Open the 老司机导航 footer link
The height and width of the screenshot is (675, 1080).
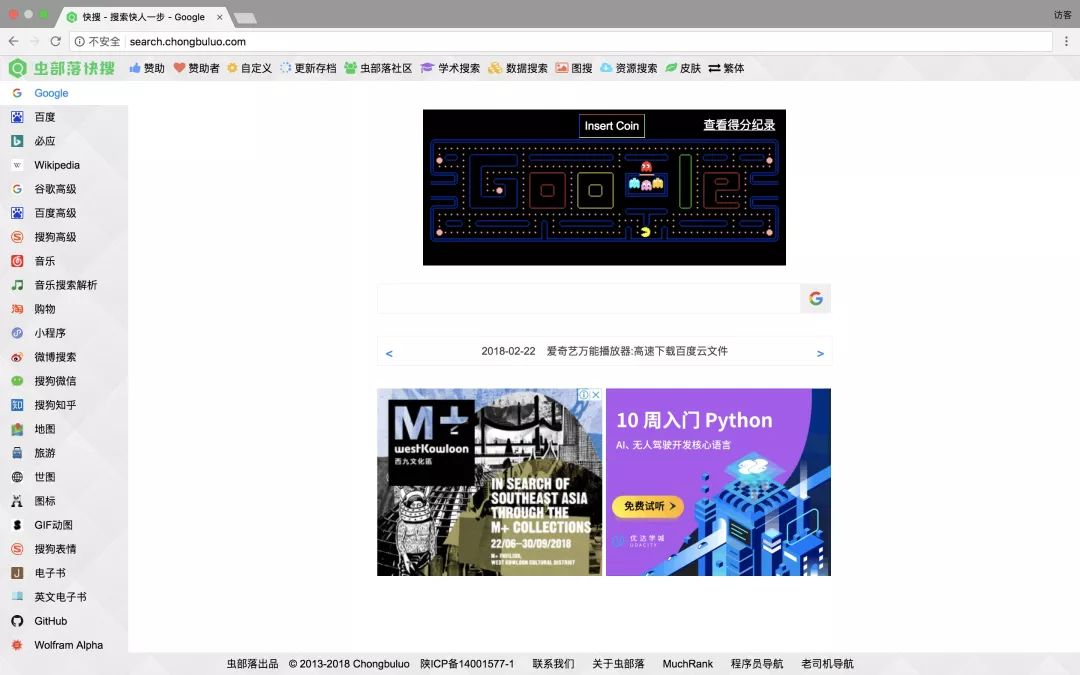pos(827,664)
